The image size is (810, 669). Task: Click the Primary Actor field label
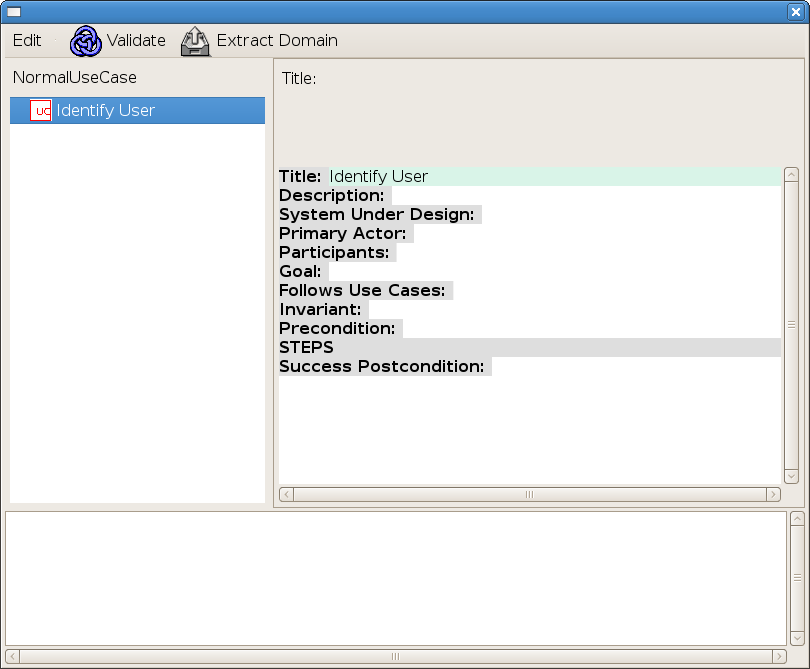[x=342, y=234]
